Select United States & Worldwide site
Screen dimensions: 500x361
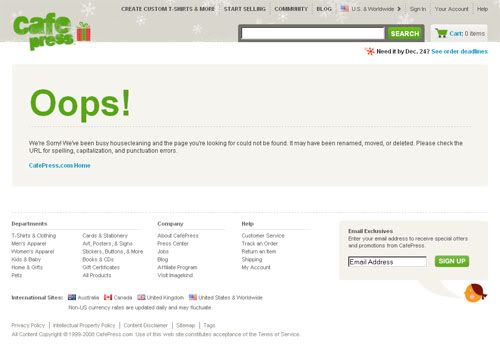[x=231, y=297]
